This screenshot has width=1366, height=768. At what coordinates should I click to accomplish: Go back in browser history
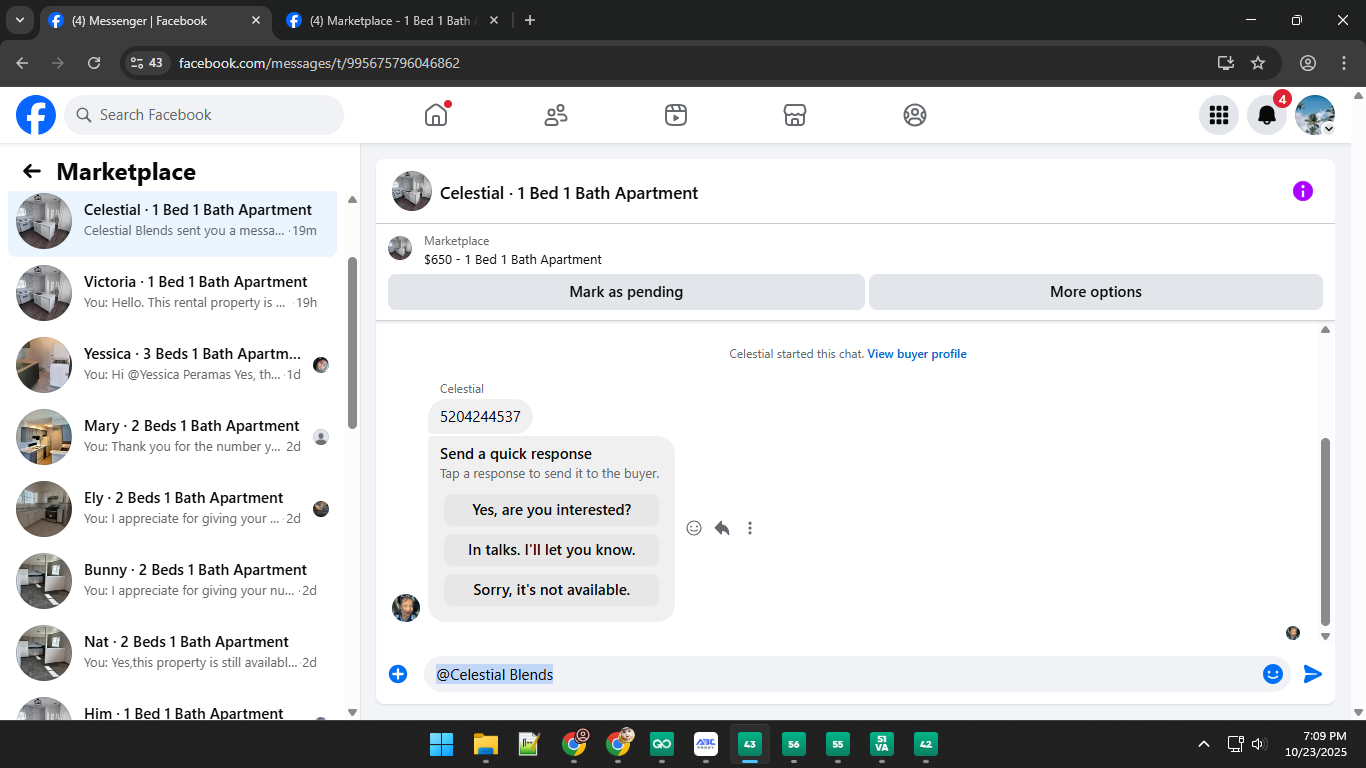click(22, 63)
